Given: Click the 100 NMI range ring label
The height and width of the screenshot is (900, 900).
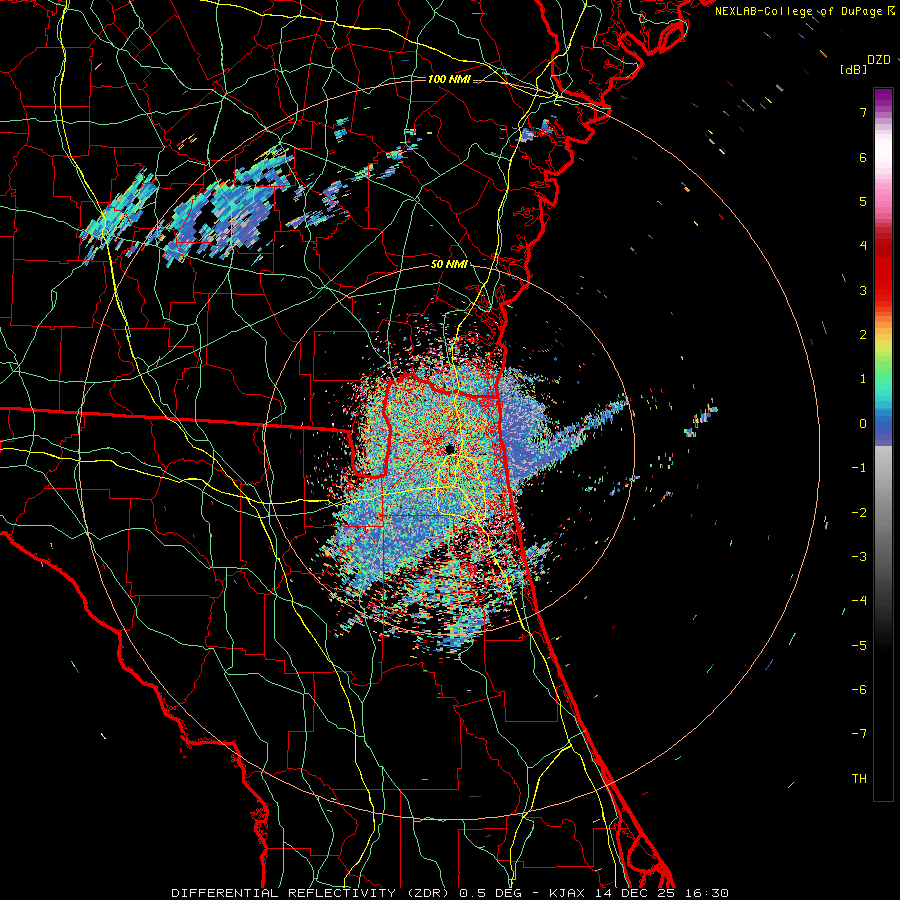Looking at the screenshot, I should coord(449,79).
